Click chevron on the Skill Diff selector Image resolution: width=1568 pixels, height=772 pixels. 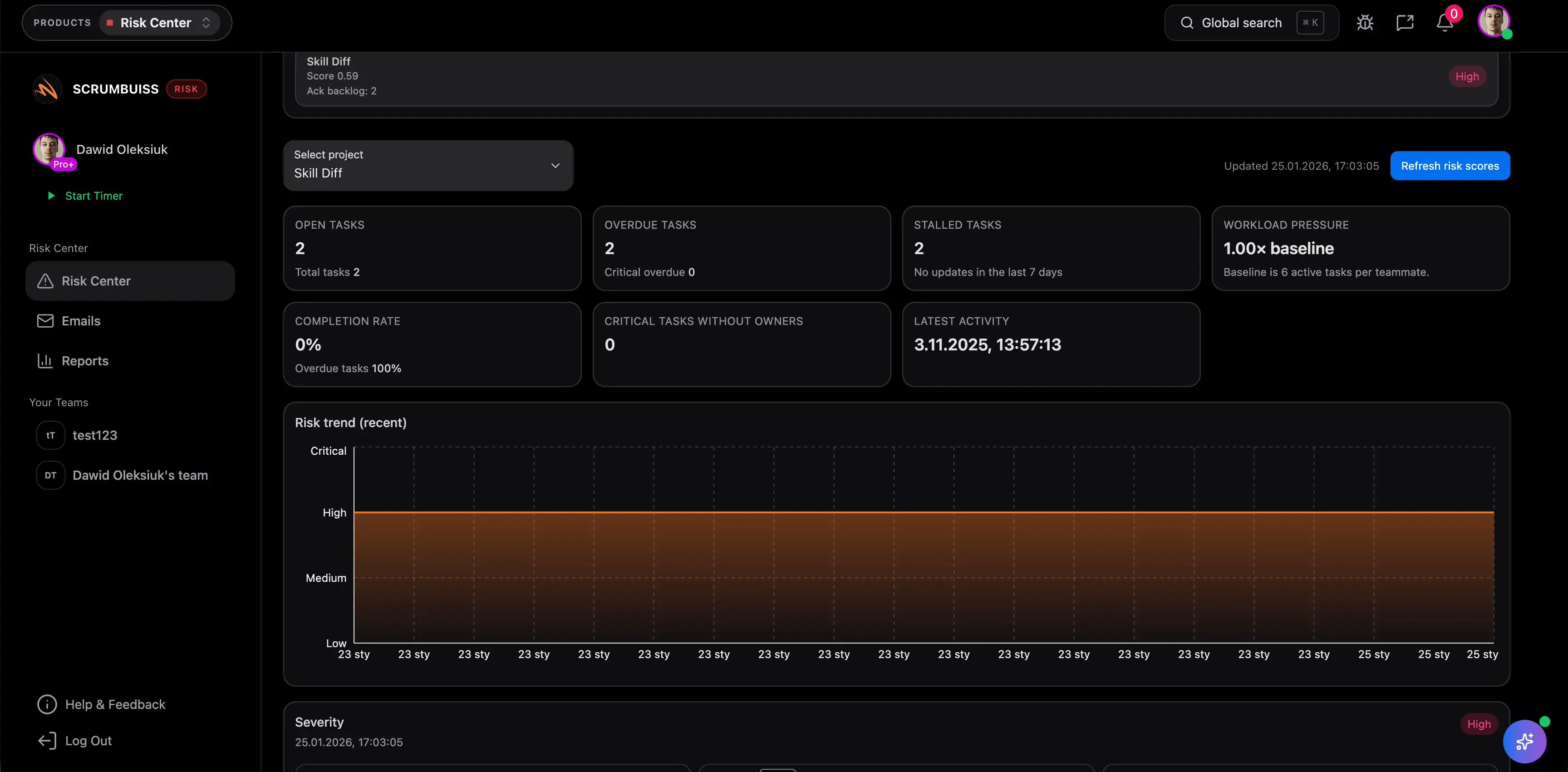(x=555, y=166)
